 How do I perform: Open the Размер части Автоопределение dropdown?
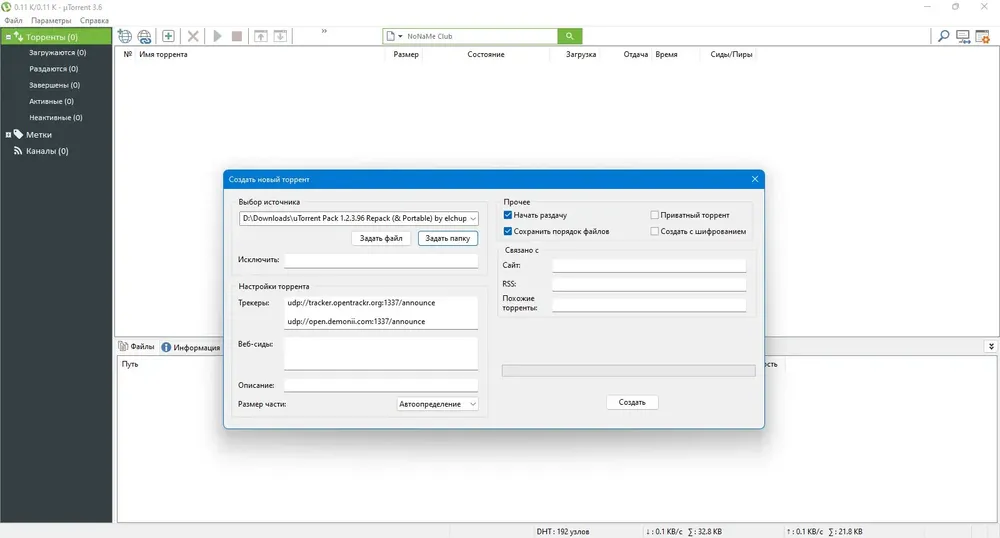coord(438,404)
